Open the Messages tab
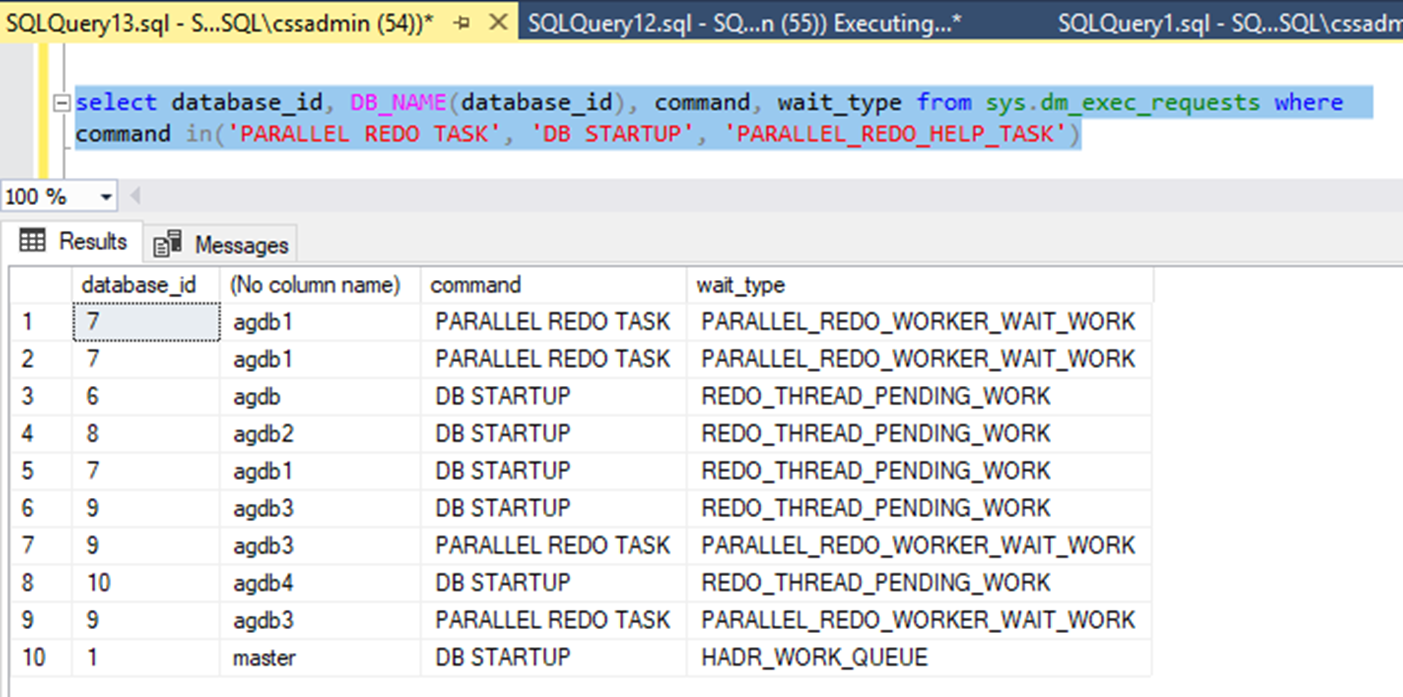This screenshot has width=1403, height=697. tap(220, 242)
